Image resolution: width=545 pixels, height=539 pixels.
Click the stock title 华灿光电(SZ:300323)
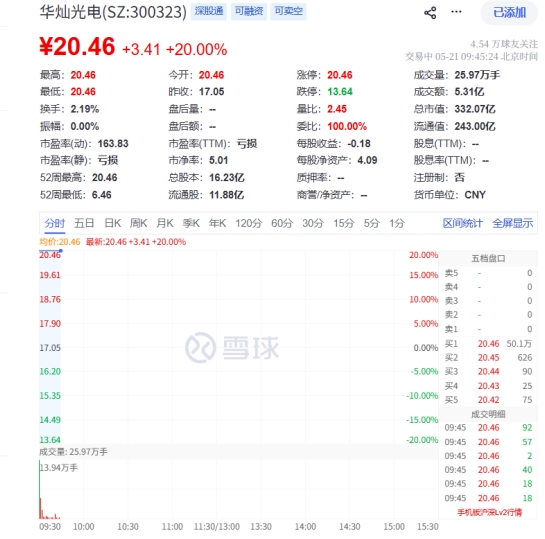tap(113, 12)
